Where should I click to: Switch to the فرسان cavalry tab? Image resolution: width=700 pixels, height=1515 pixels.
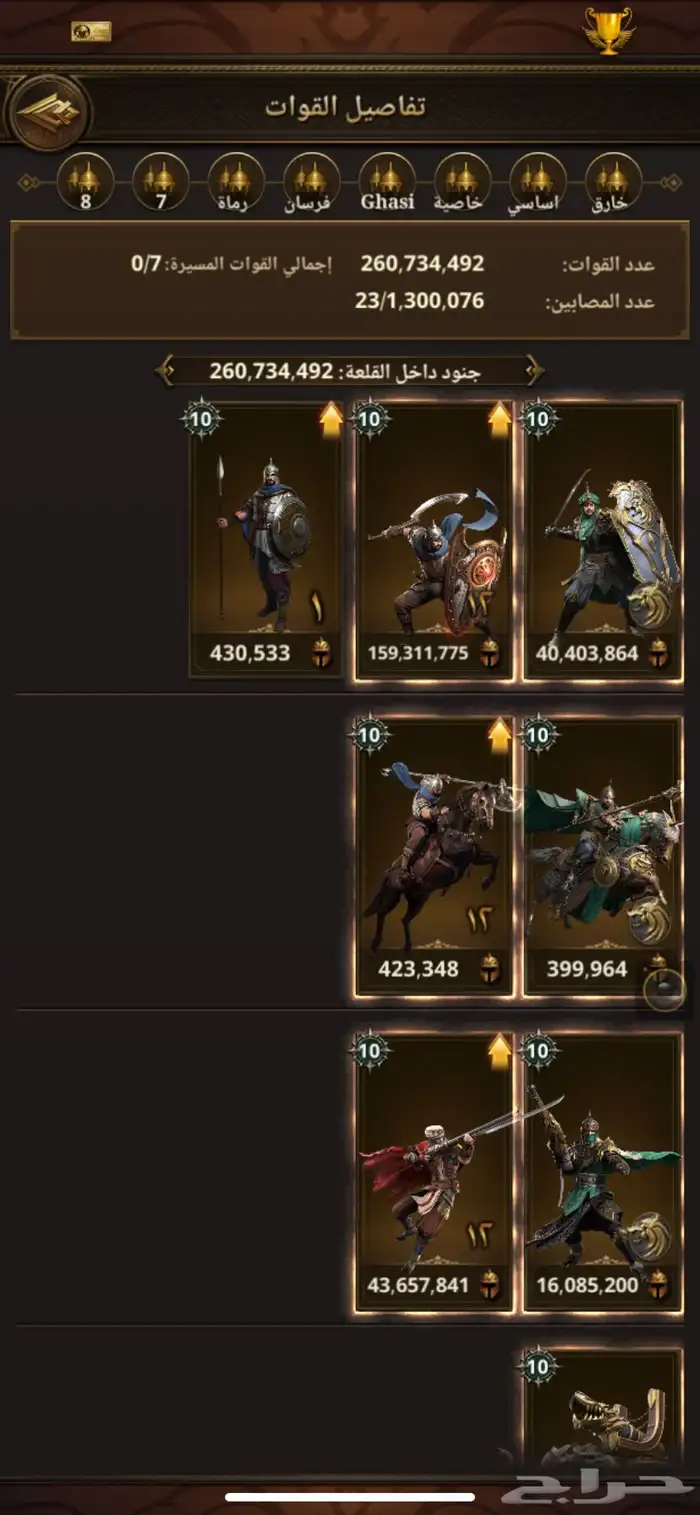[x=312, y=182]
